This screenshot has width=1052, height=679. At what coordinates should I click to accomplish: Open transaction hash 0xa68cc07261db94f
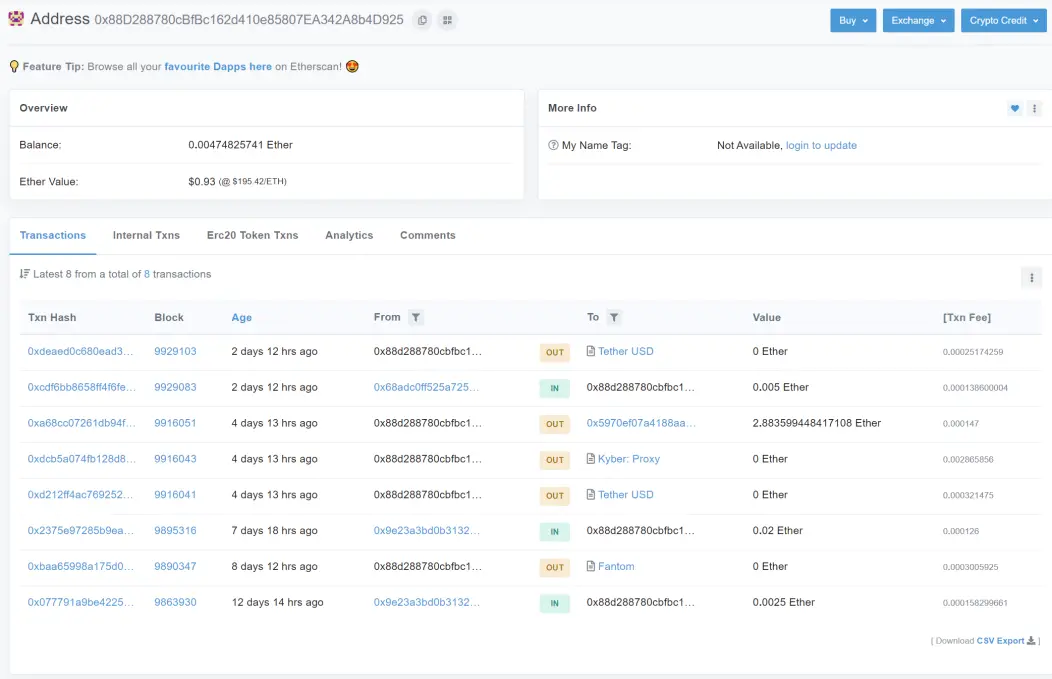[81, 423]
